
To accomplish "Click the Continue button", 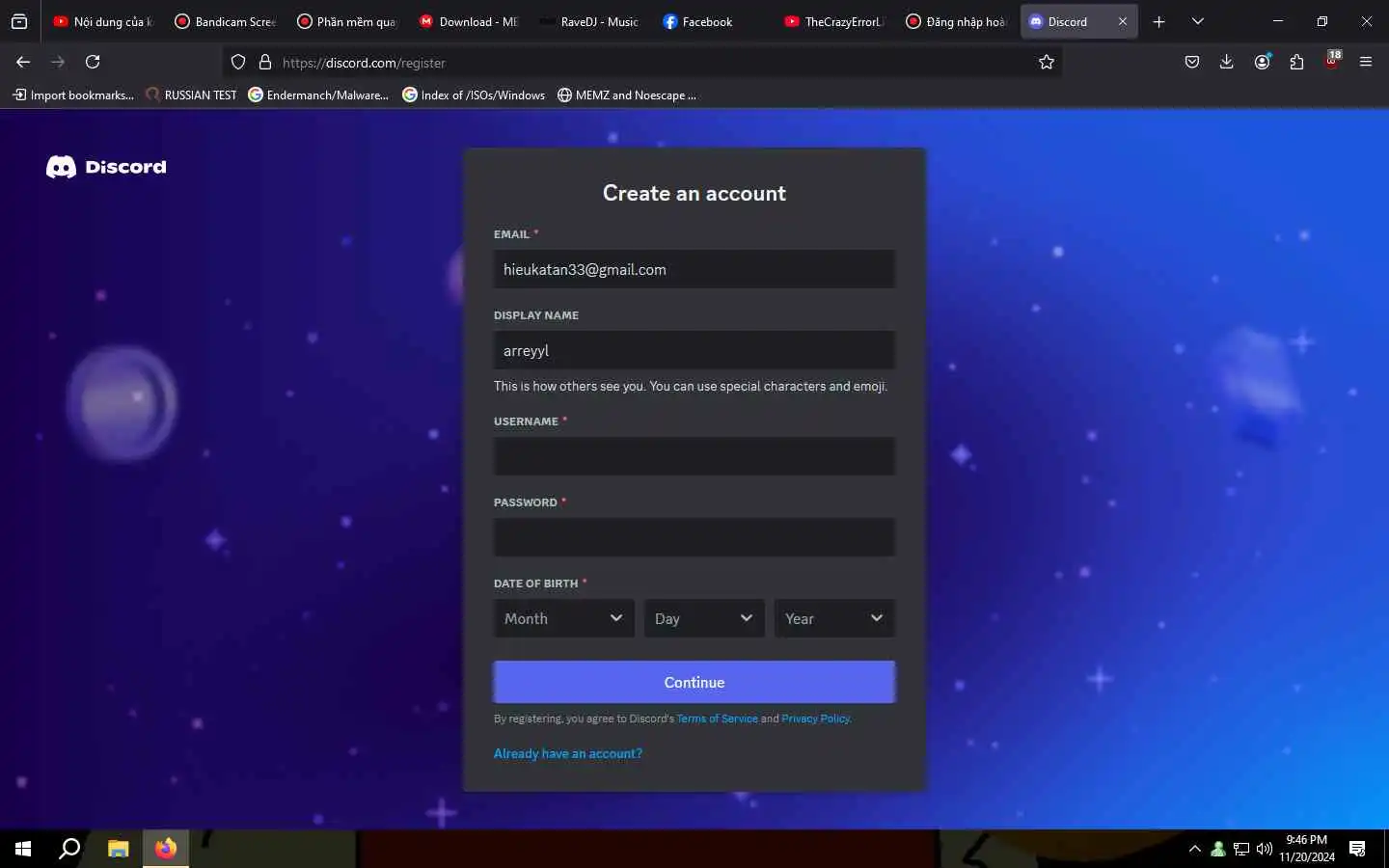I will pos(694,682).
